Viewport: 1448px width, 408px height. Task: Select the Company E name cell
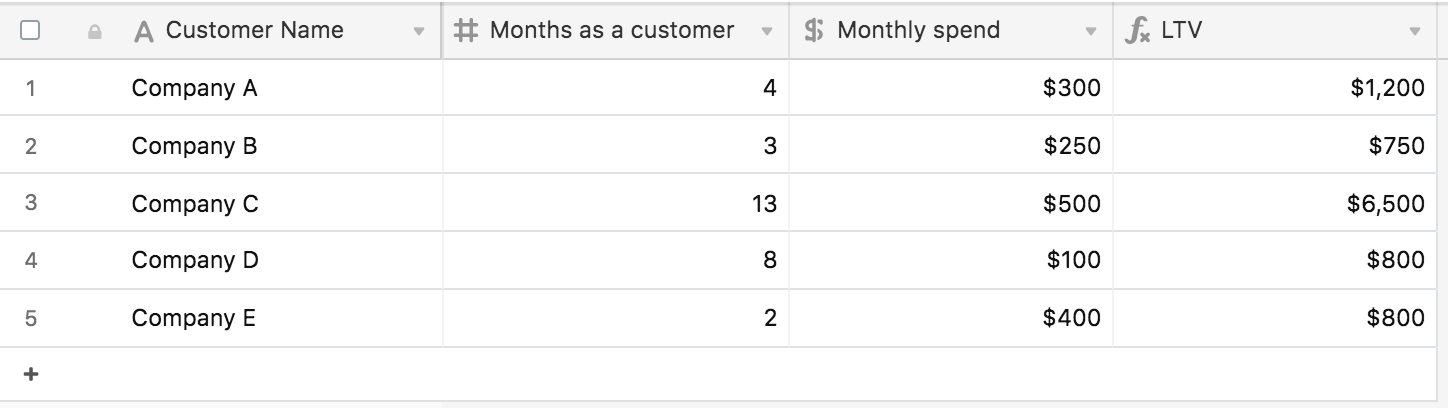[x=193, y=319]
